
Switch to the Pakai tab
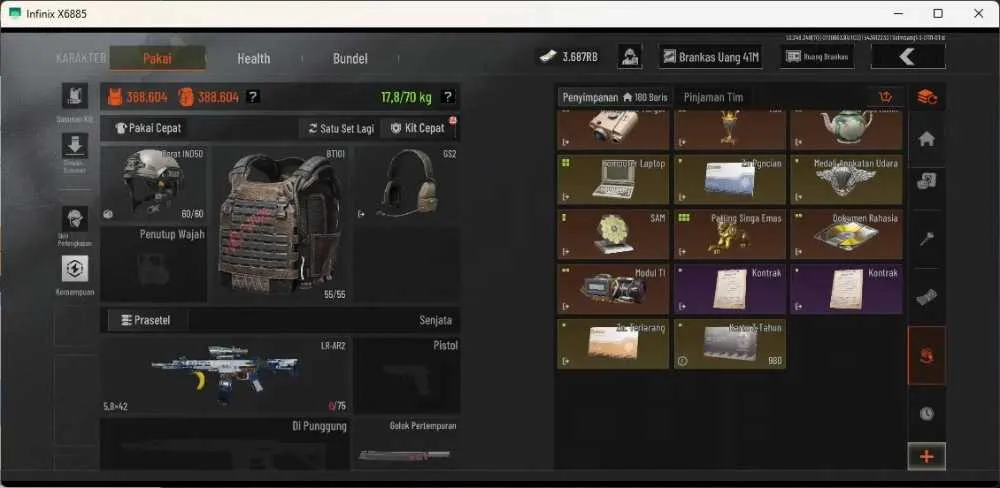[x=157, y=58]
